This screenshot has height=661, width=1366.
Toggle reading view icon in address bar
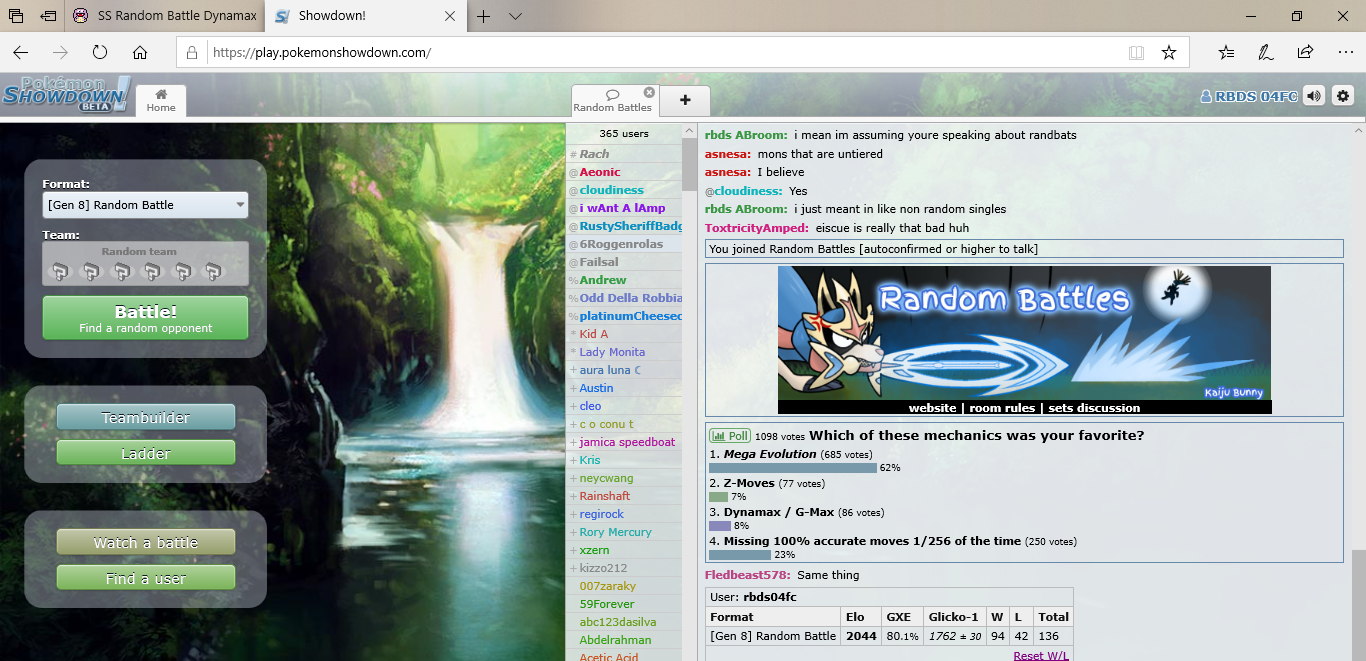click(x=1136, y=52)
